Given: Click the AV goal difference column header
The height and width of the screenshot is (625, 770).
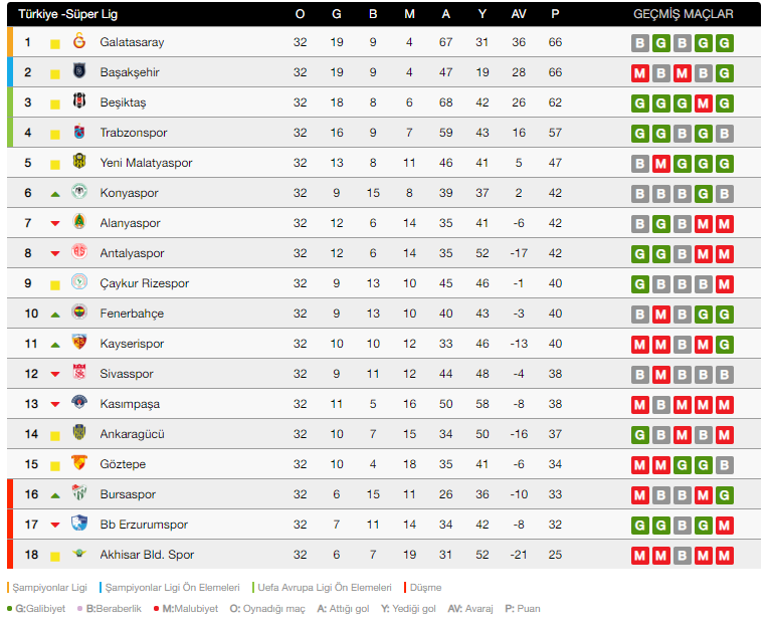Looking at the screenshot, I should click(518, 14).
